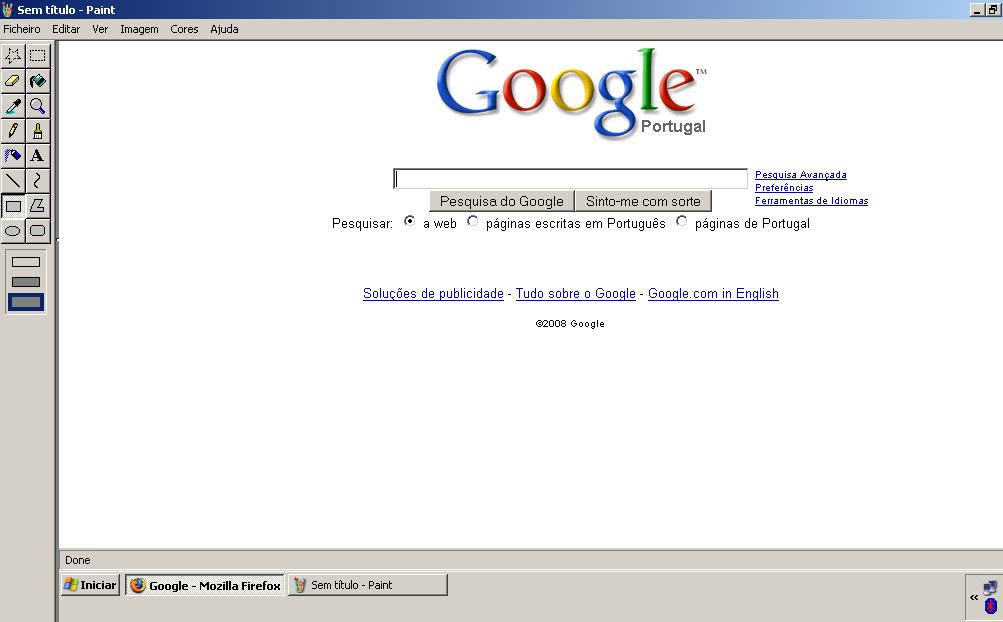Pick the Airbrush spray tool
Viewport: 1003px width, 622px height.
[13, 156]
